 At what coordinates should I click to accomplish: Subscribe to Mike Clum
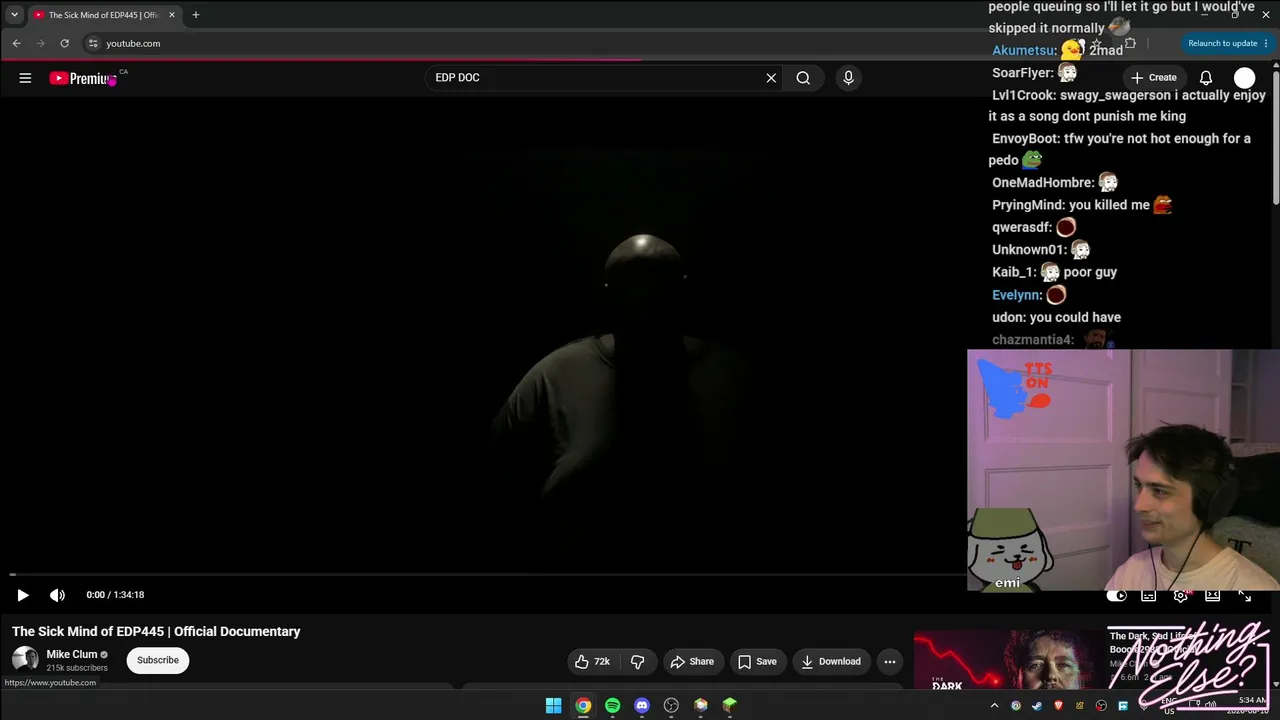(x=158, y=660)
